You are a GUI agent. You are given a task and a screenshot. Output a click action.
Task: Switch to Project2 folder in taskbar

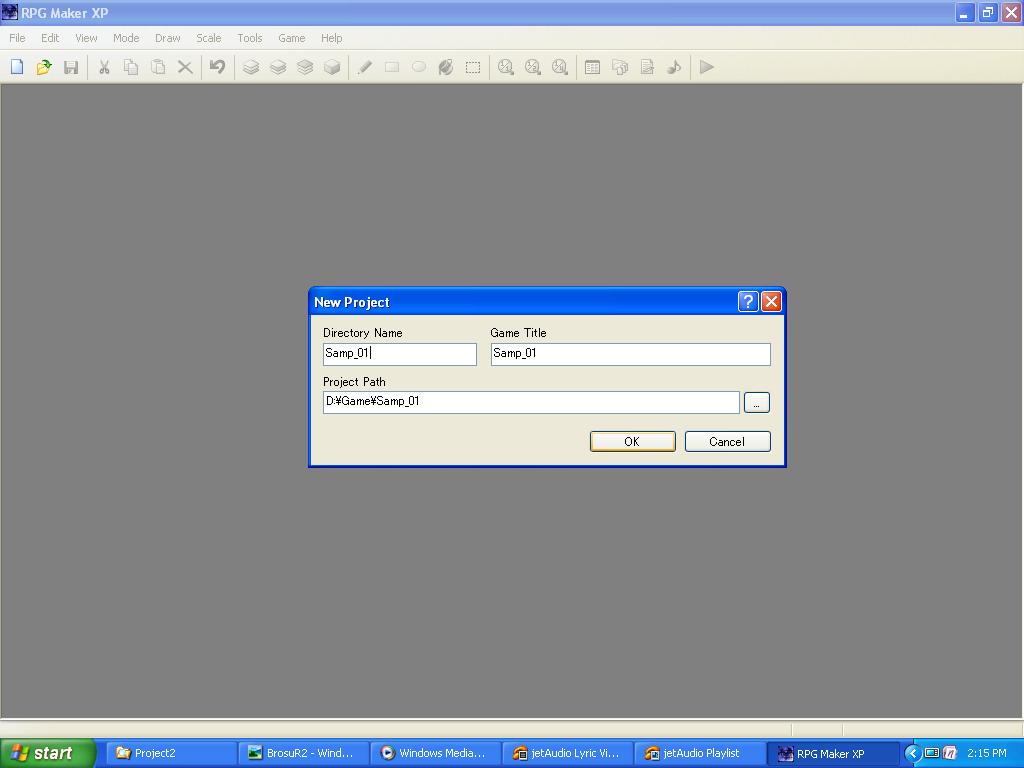click(x=170, y=753)
